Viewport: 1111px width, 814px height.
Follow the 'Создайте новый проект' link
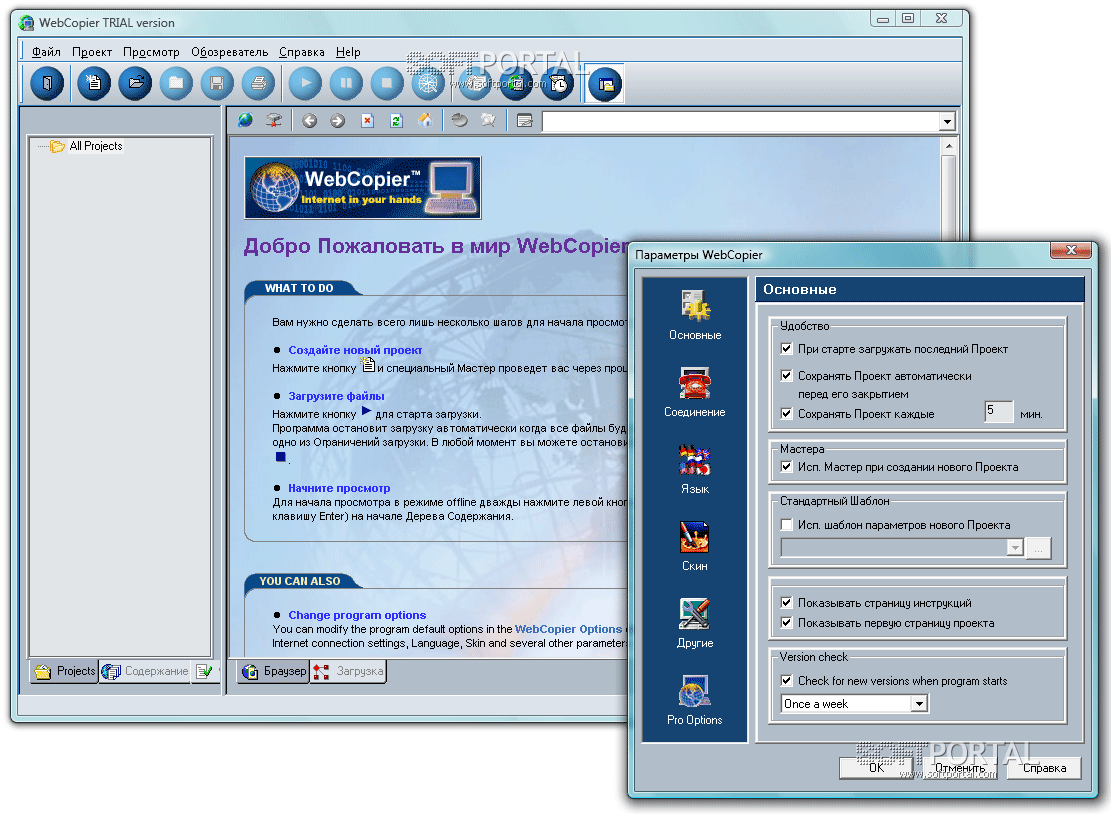pos(355,350)
